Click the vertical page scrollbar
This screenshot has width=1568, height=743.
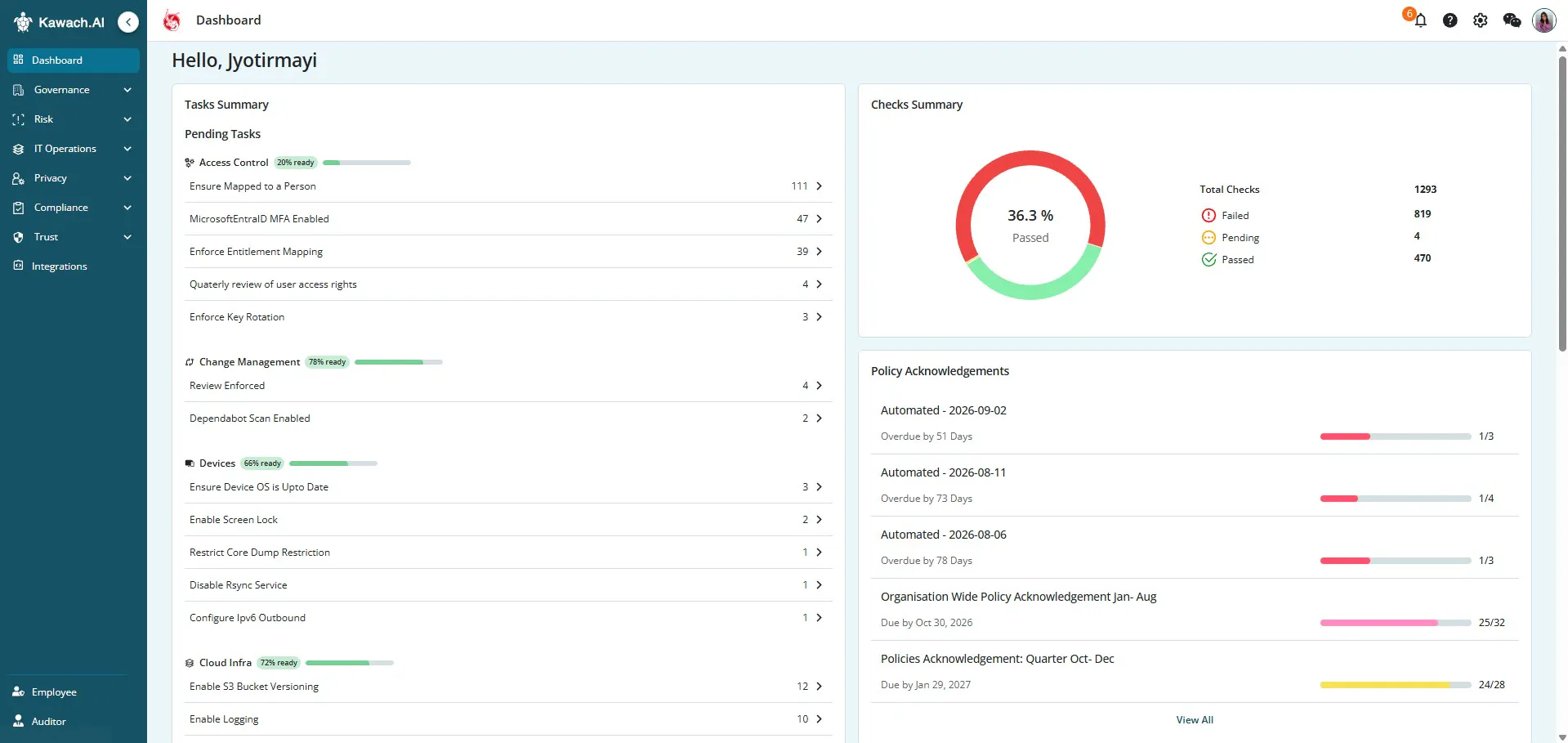pyautogui.click(x=1562, y=204)
